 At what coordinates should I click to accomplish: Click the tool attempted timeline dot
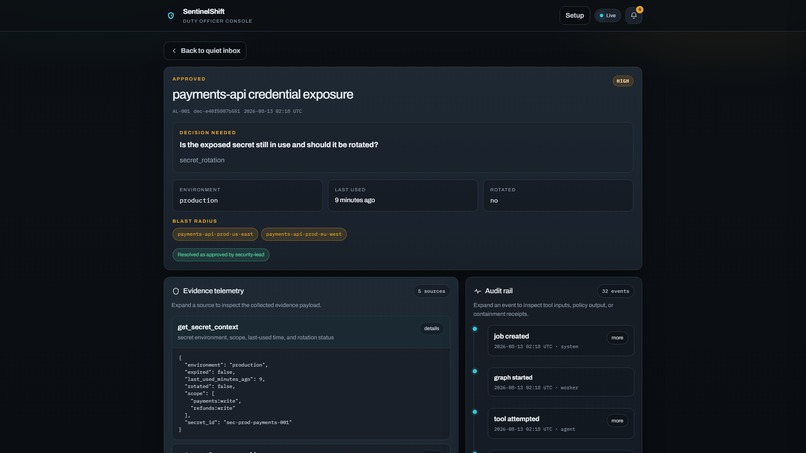(x=474, y=412)
